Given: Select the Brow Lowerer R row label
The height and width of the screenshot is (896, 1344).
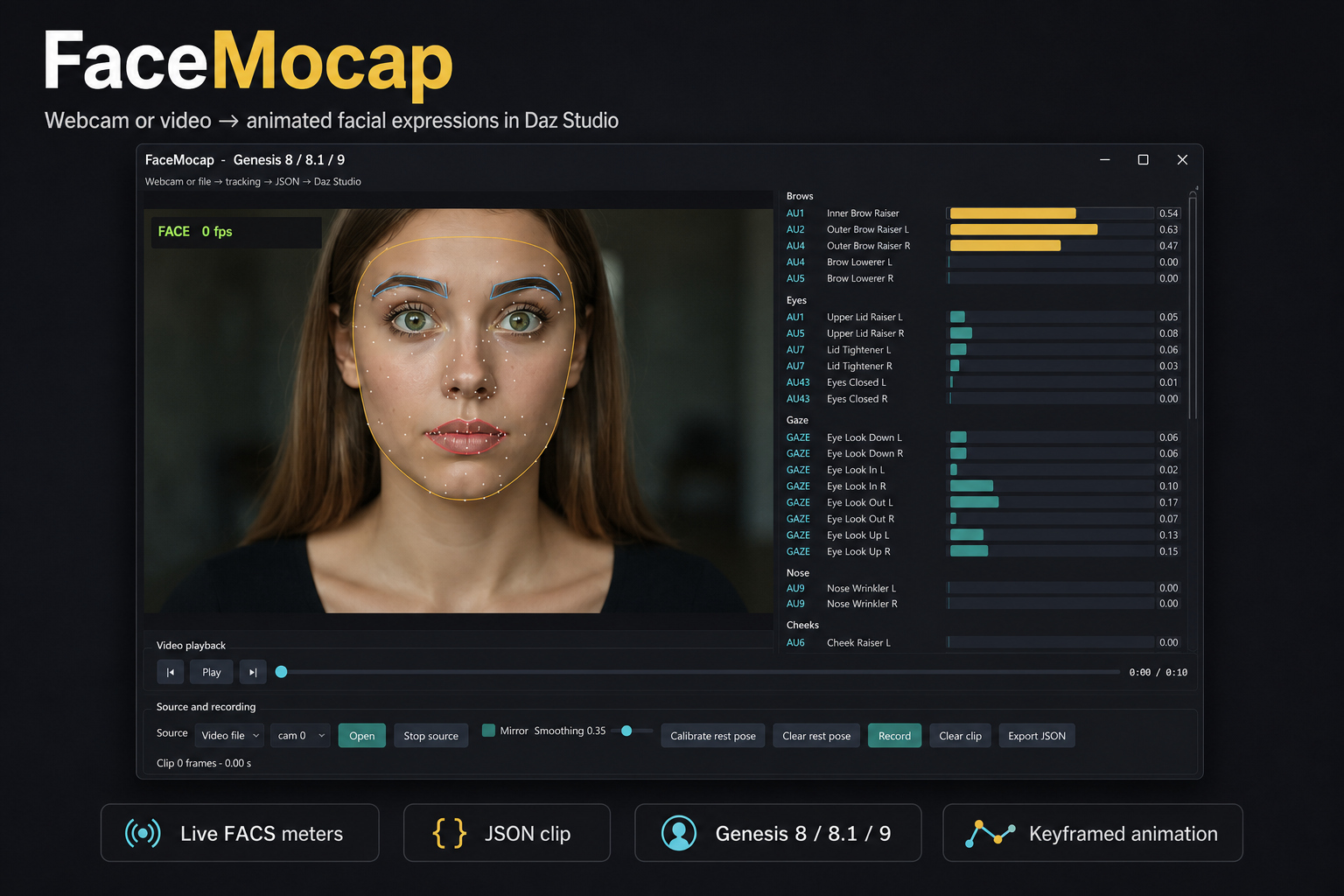Looking at the screenshot, I should tap(860, 278).
